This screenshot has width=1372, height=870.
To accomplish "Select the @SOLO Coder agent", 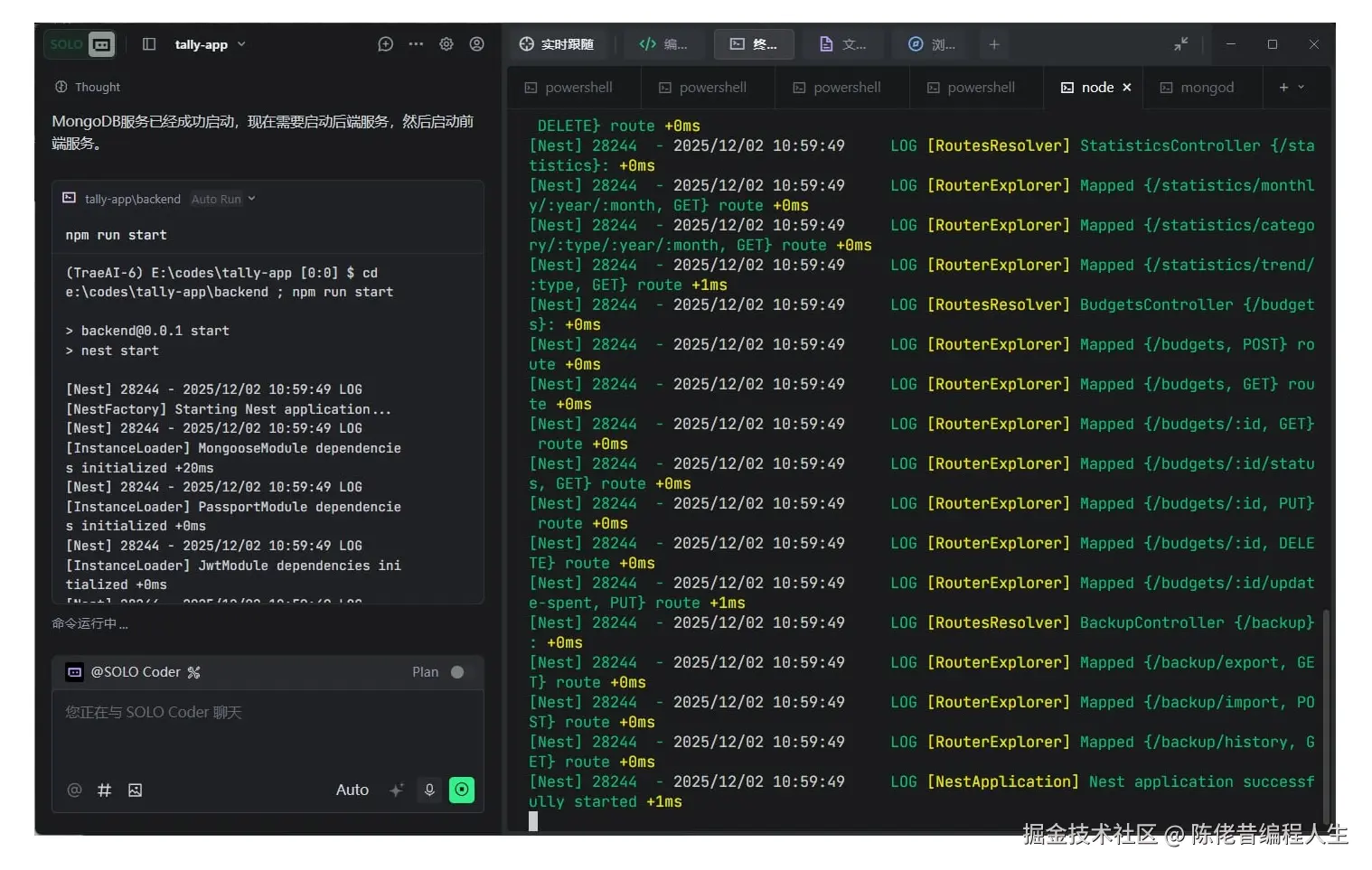I will click(x=133, y=672).
